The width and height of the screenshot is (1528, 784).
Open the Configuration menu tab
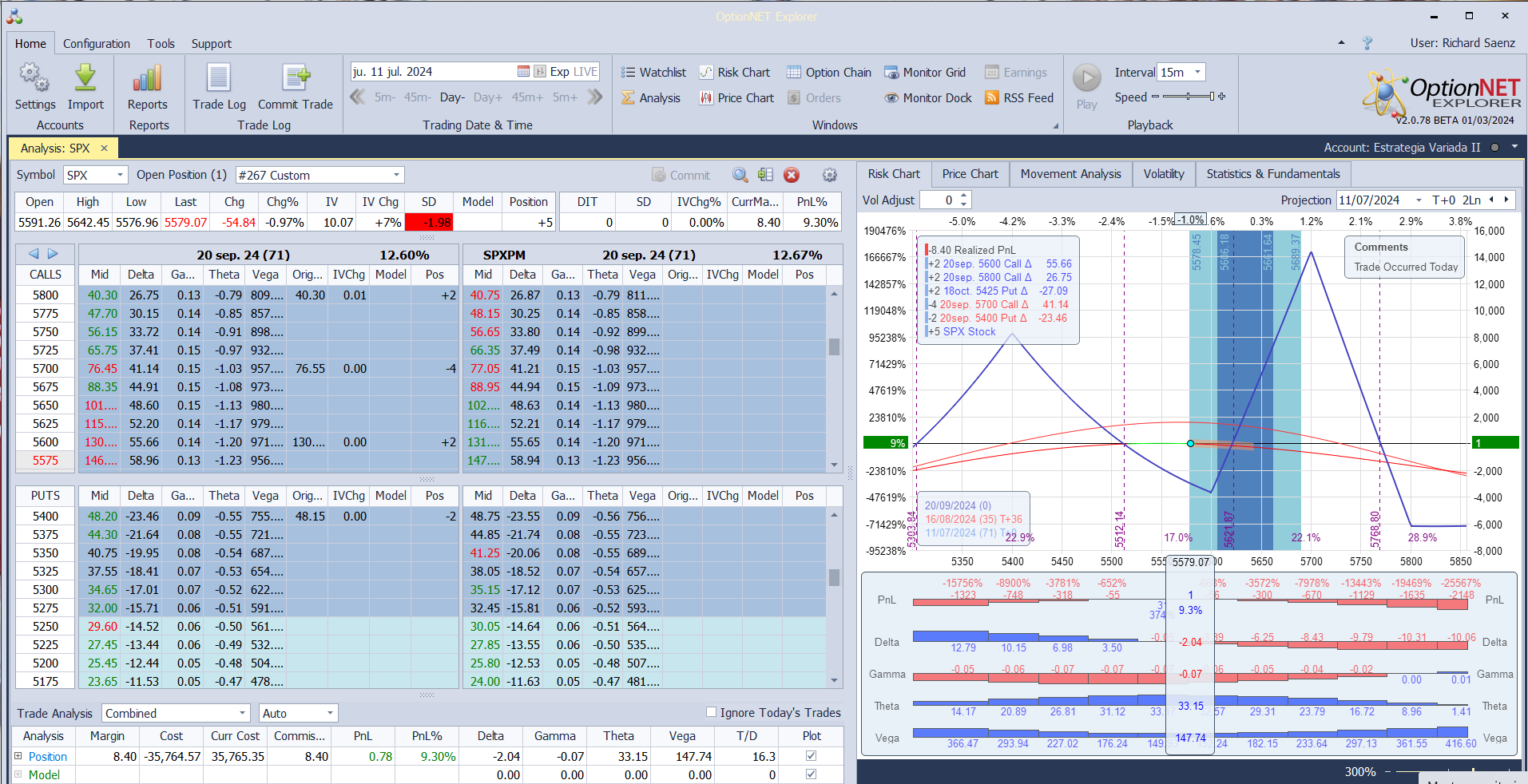[x=96, y=44]
